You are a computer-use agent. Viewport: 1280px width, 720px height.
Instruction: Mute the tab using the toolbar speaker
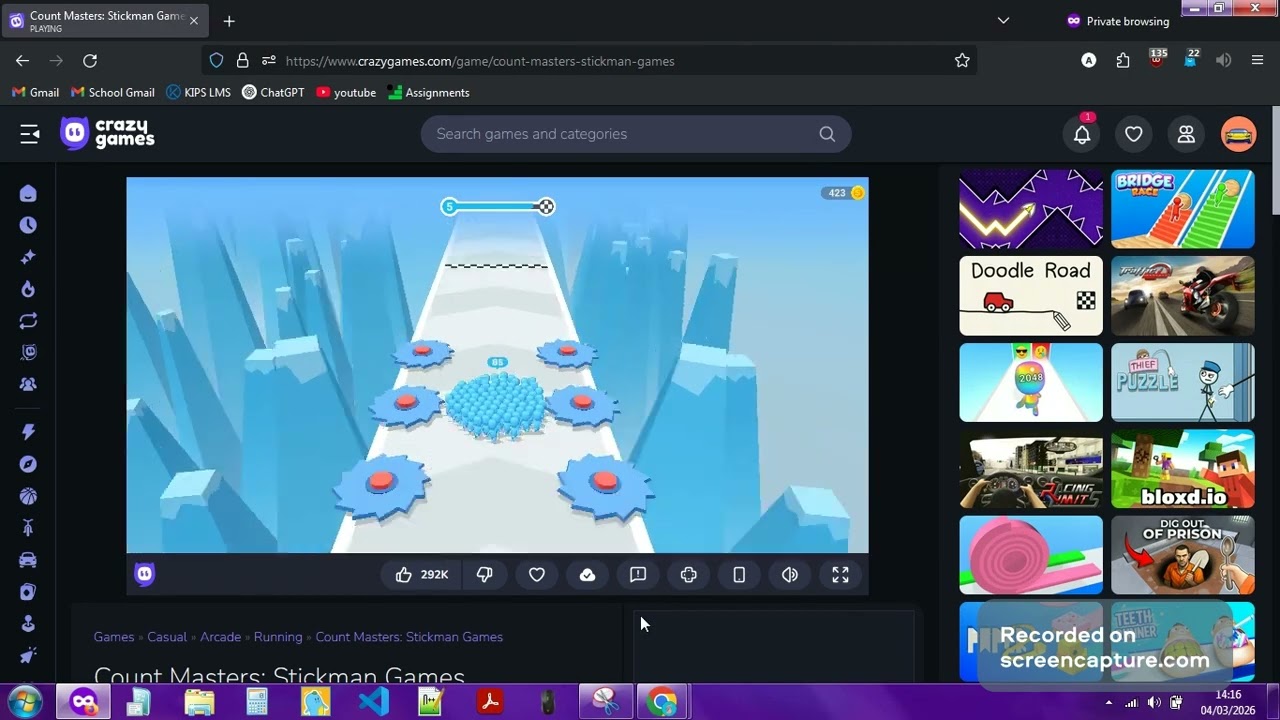pyautogui.click(x=1223, y=61)
